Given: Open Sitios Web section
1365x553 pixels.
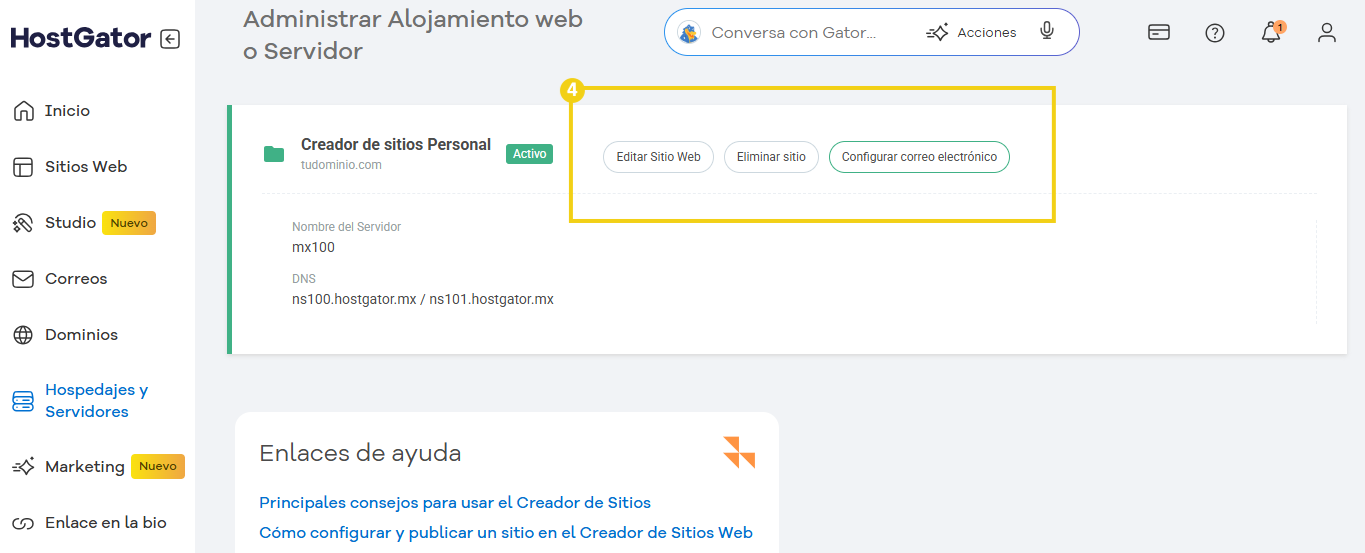Looking at the screenshot, I should [x=86, y=167].
